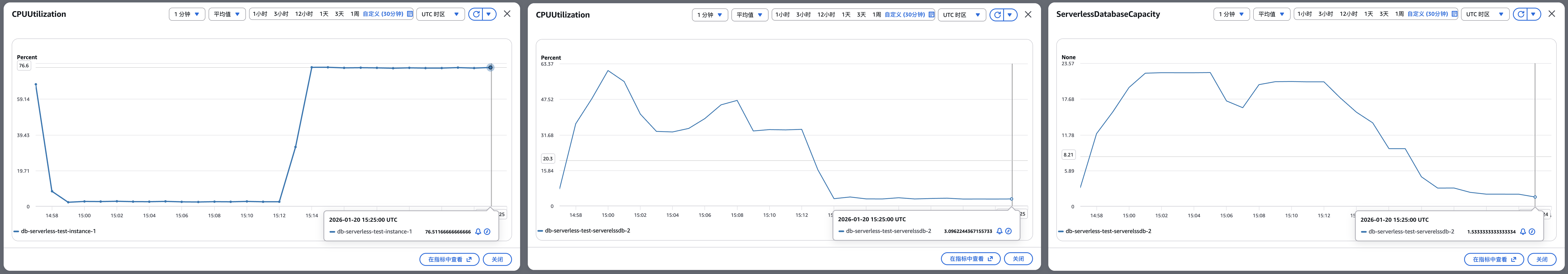
Task: Click the compass icon in the instance-1 tooltip
Action: (x=487, y=231)
